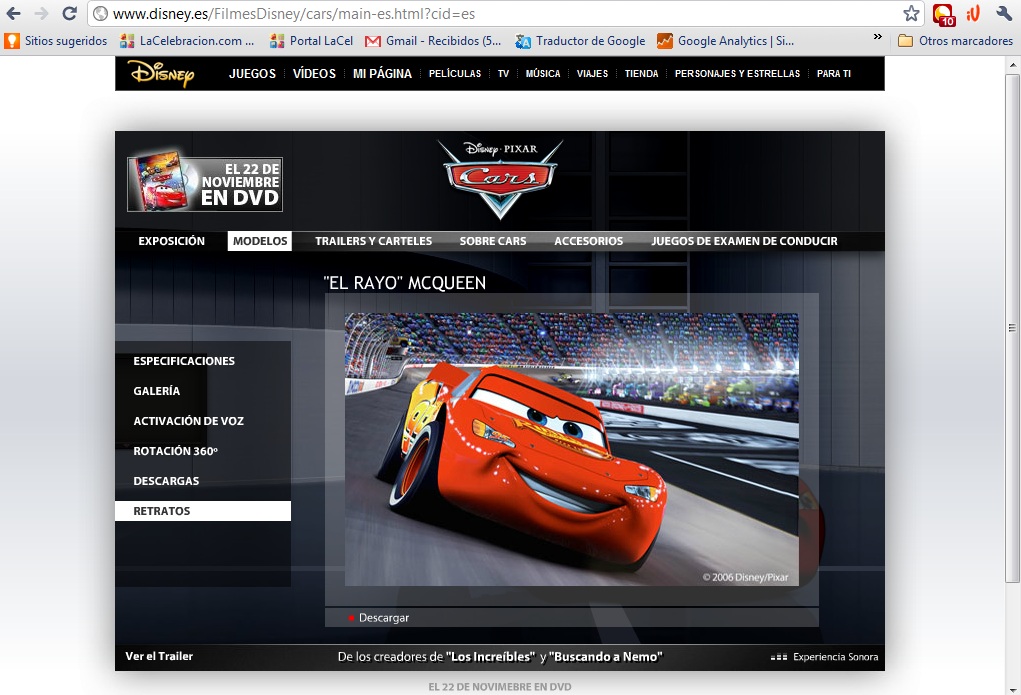
Task: Click scrollbar up arrow
Action: click(x=1013, y=64)
